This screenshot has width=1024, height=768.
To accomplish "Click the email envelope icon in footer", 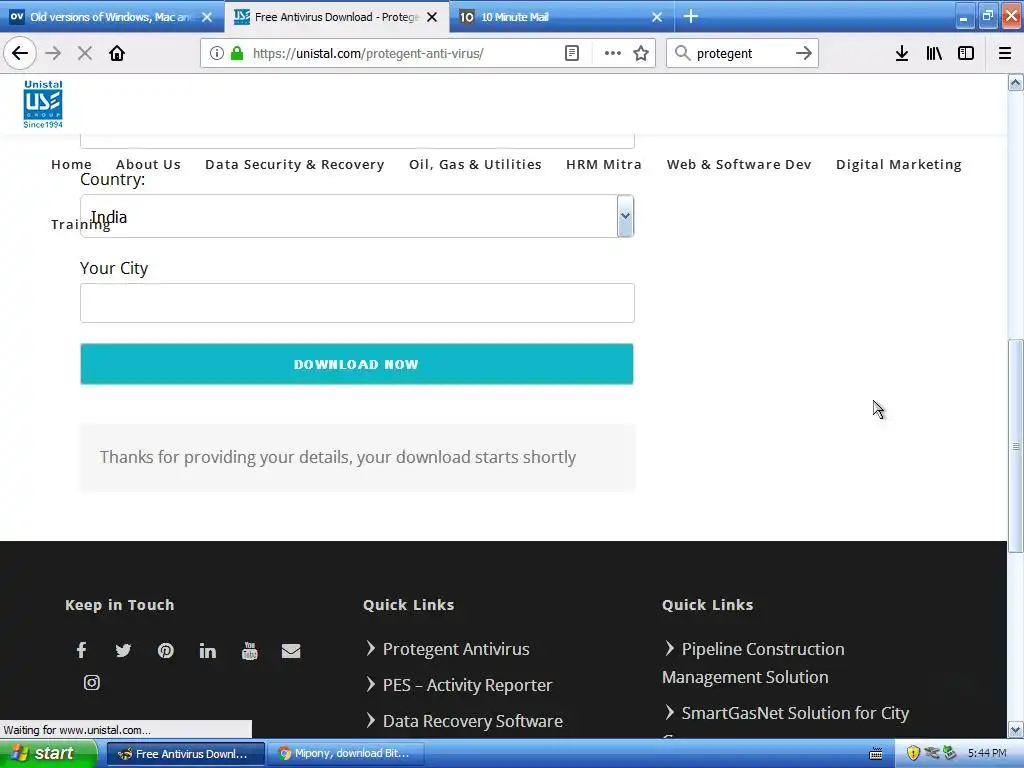I will click(x=291, y=651).
